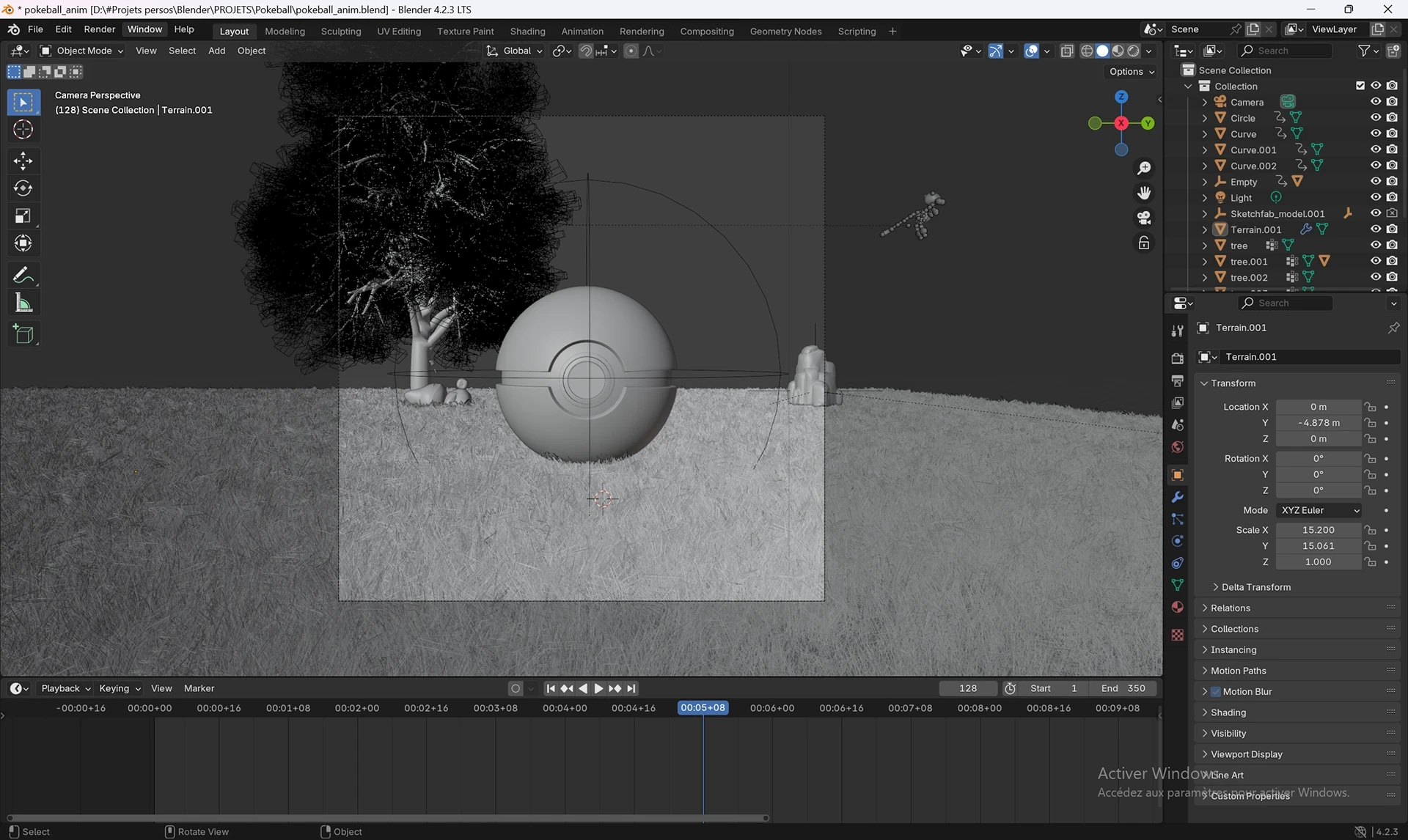Screen dimensions: 1408x840
Task: Open the Material properties tab
Action: point(1178,607)
